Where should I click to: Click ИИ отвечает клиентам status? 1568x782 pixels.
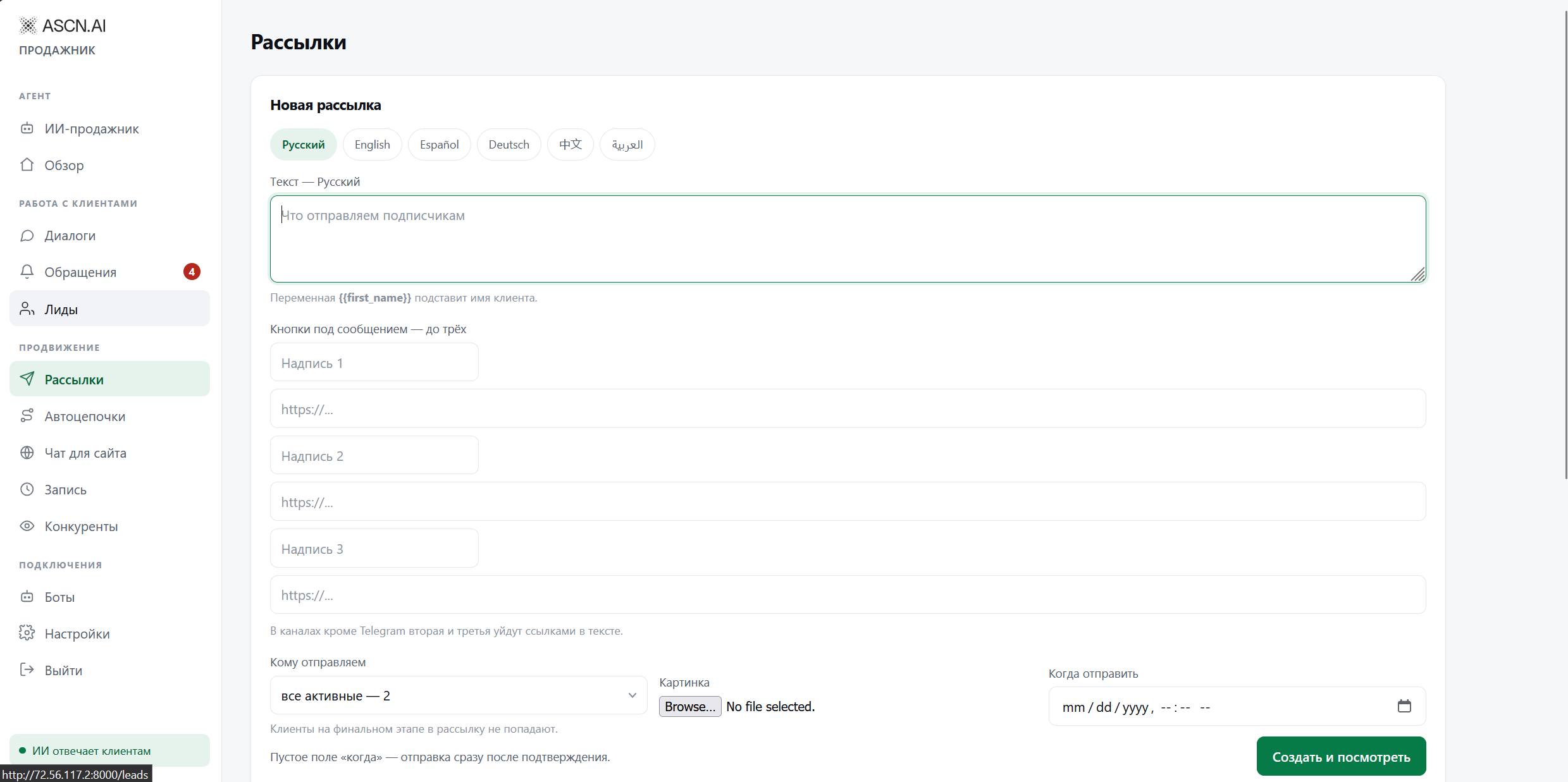pyautogui.click(x=109, y=750)
